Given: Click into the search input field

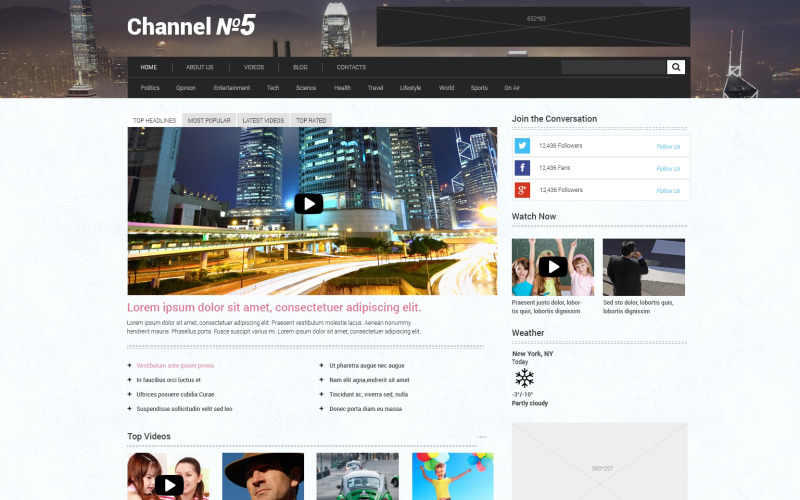Looking at the screenshot, I should click(613, 67).
